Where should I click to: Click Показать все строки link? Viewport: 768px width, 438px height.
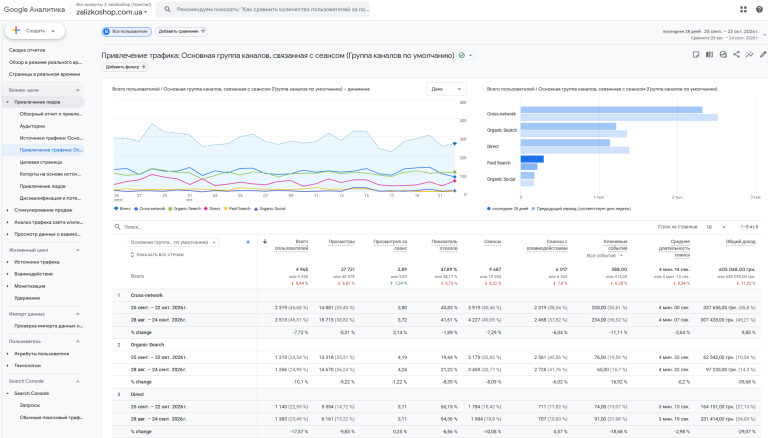[160, 255]
